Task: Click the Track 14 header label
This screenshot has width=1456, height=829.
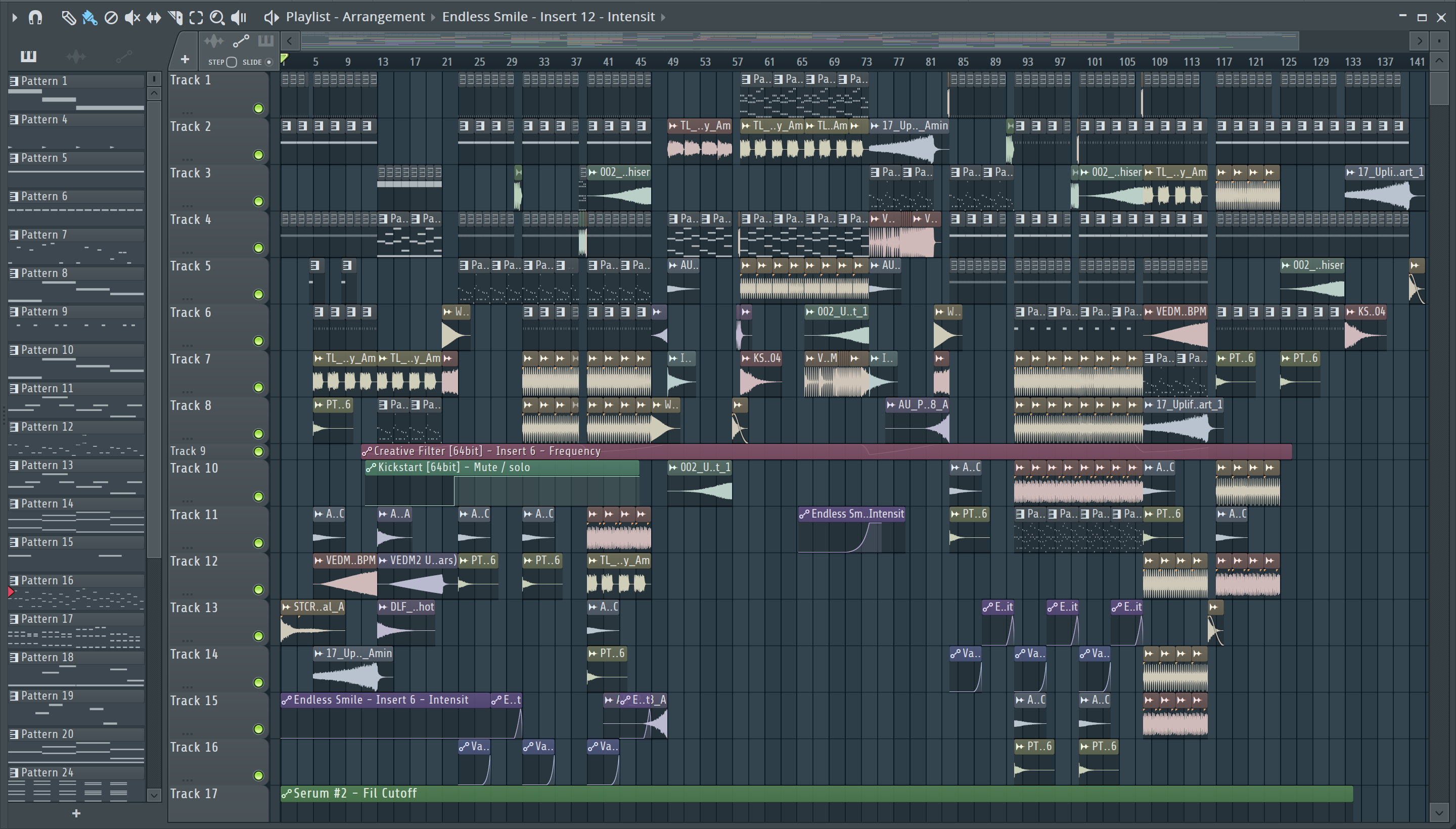Action: point(194,655)
